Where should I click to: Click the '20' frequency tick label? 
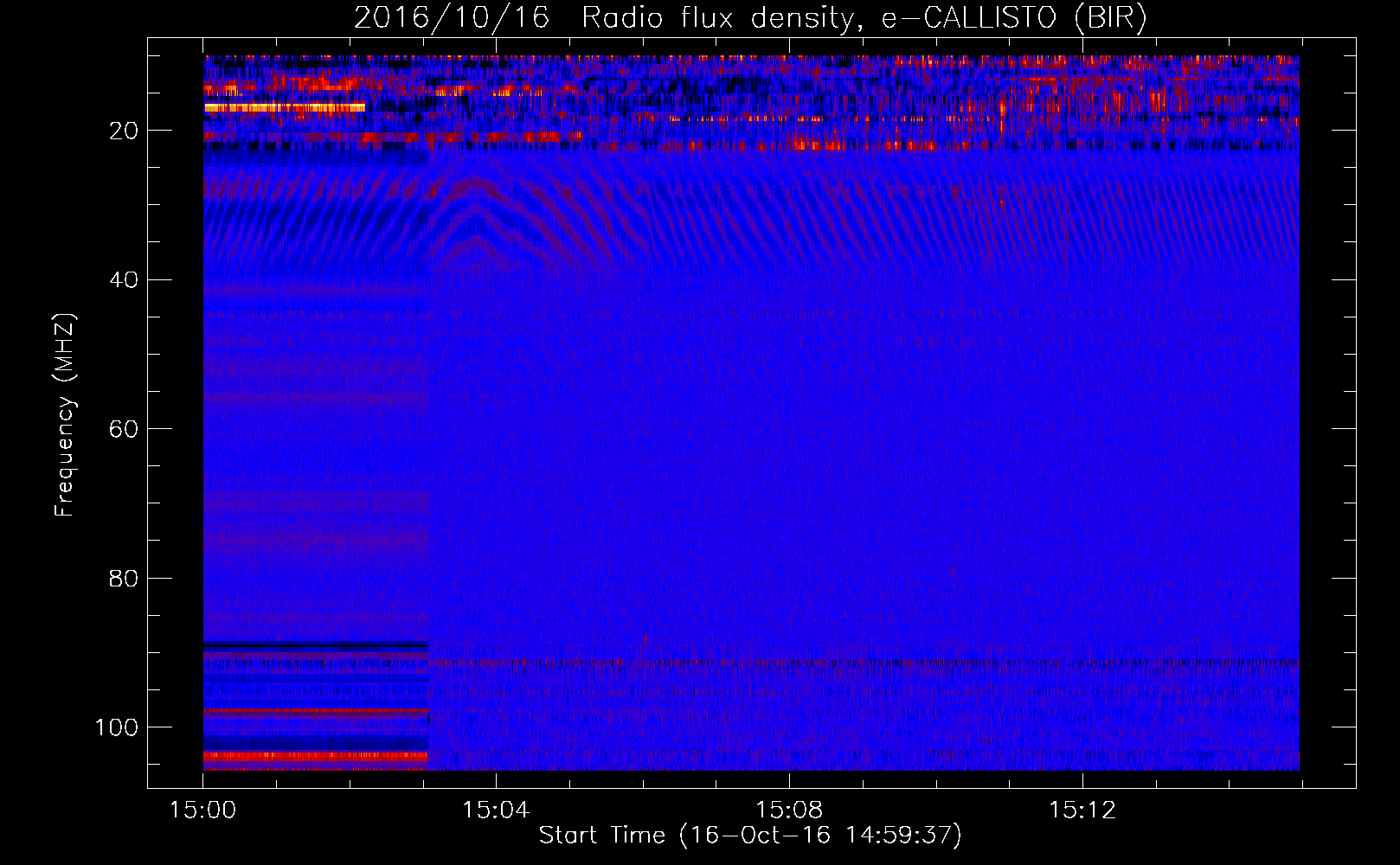(x=124, y=131)
